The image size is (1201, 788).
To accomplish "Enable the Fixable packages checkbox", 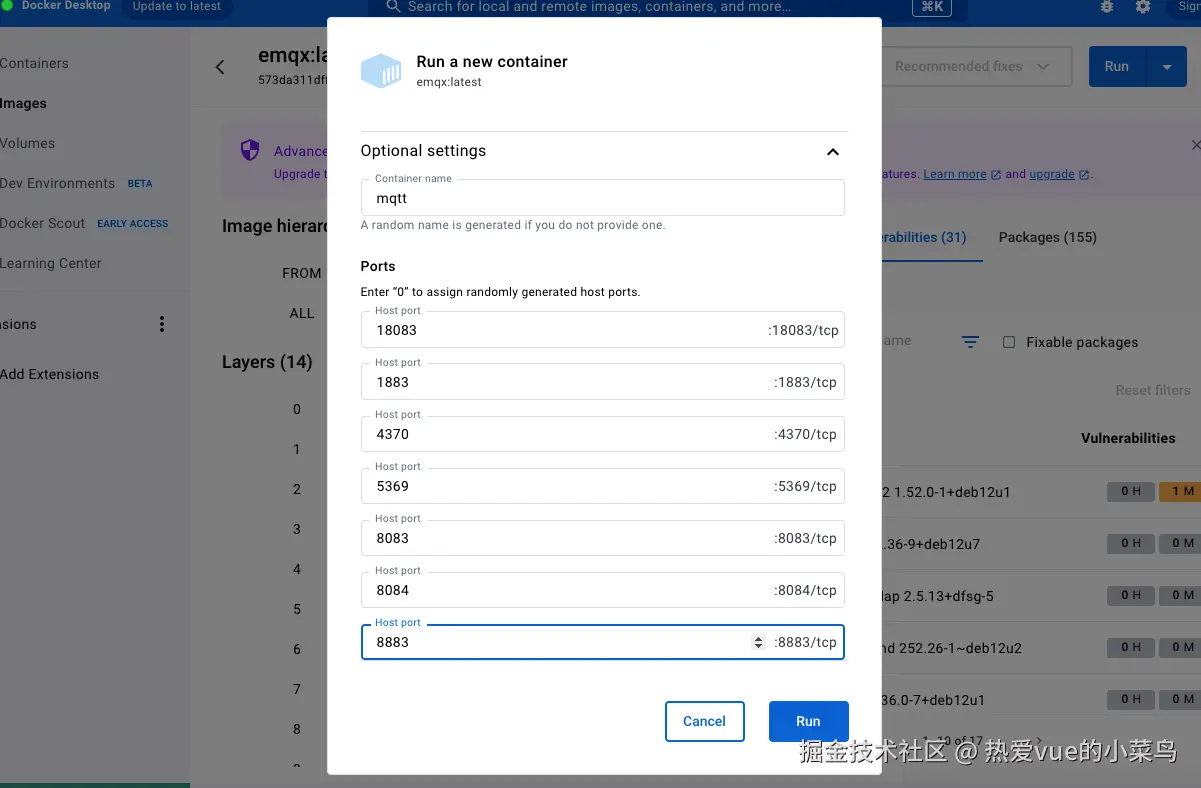I will click(1009, 342).
